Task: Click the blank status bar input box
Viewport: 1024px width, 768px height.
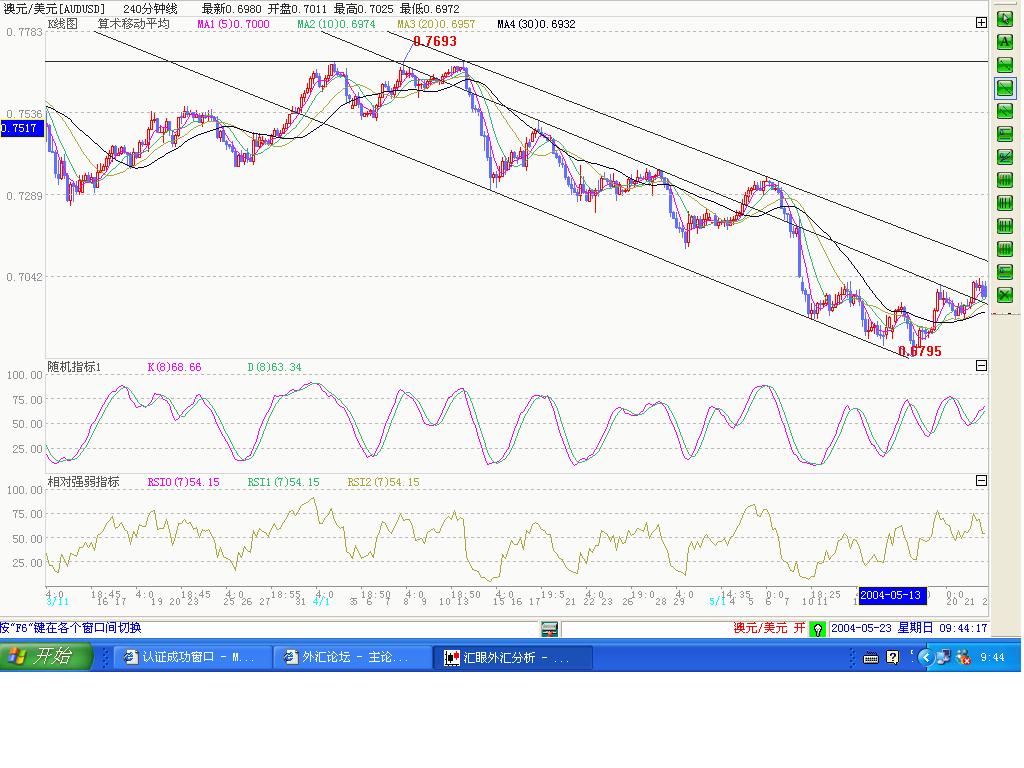Action: (x=646, y=629)
